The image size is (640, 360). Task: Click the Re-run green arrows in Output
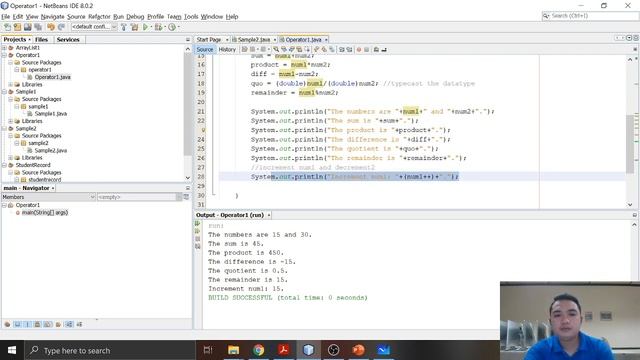198,224
